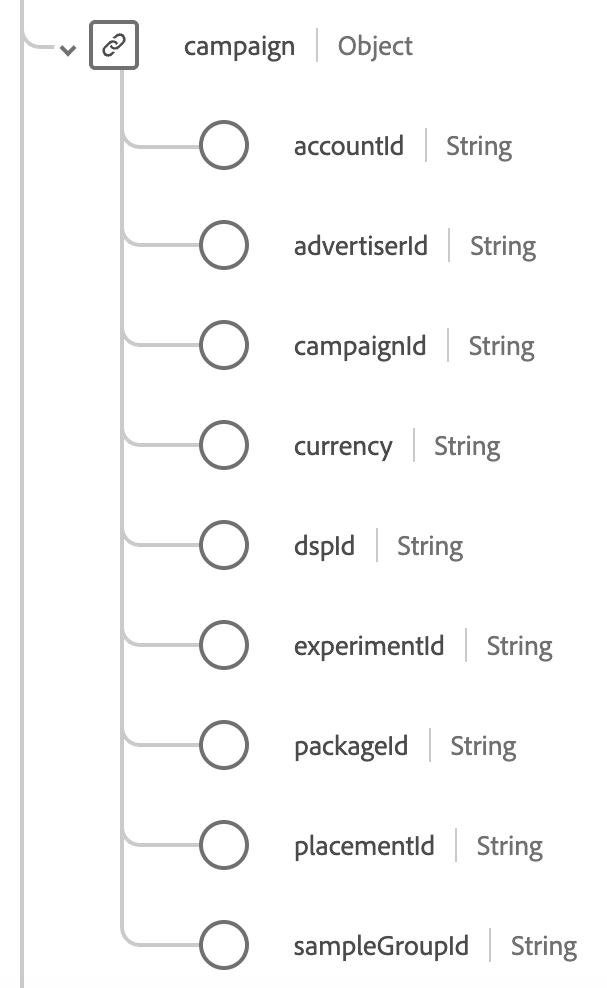
Task: Pick the packageId field
Action: click(x=351, y=746)
